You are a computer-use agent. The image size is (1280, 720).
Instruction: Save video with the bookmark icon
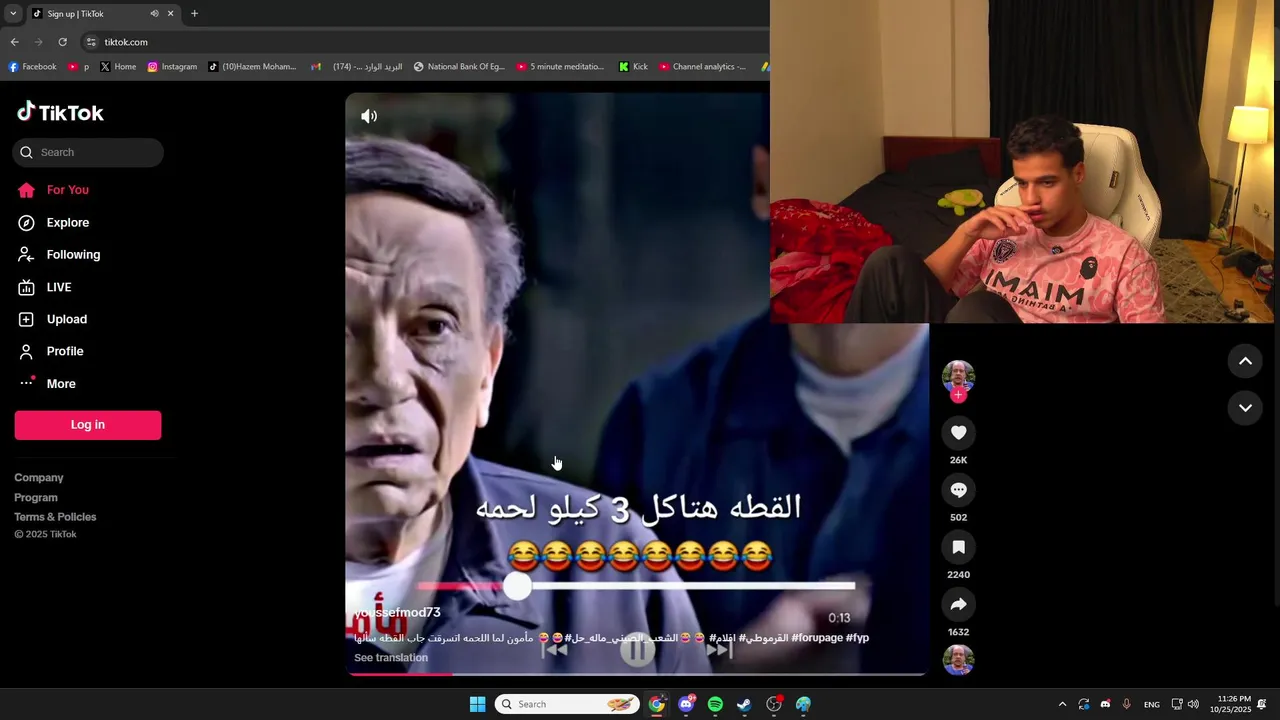(958, 547)
